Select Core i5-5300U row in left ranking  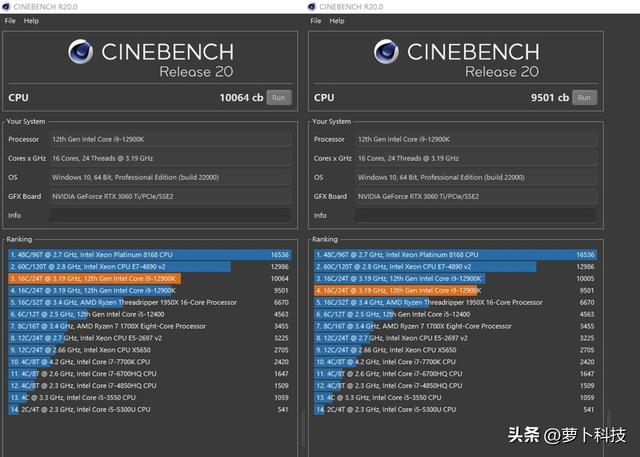click(149, 409)
